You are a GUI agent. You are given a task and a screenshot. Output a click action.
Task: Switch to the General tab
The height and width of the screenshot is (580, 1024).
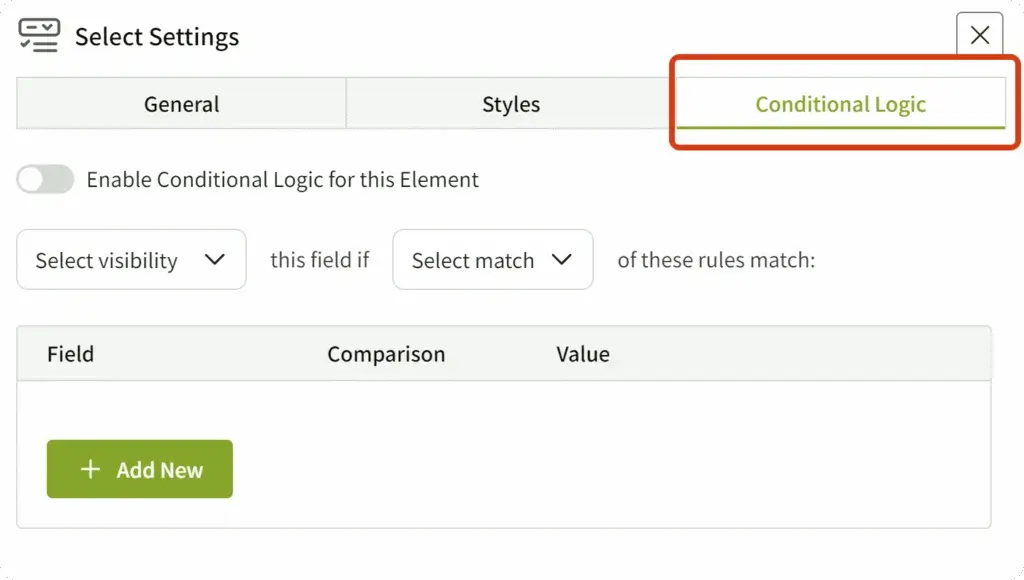tap(181, 104)
